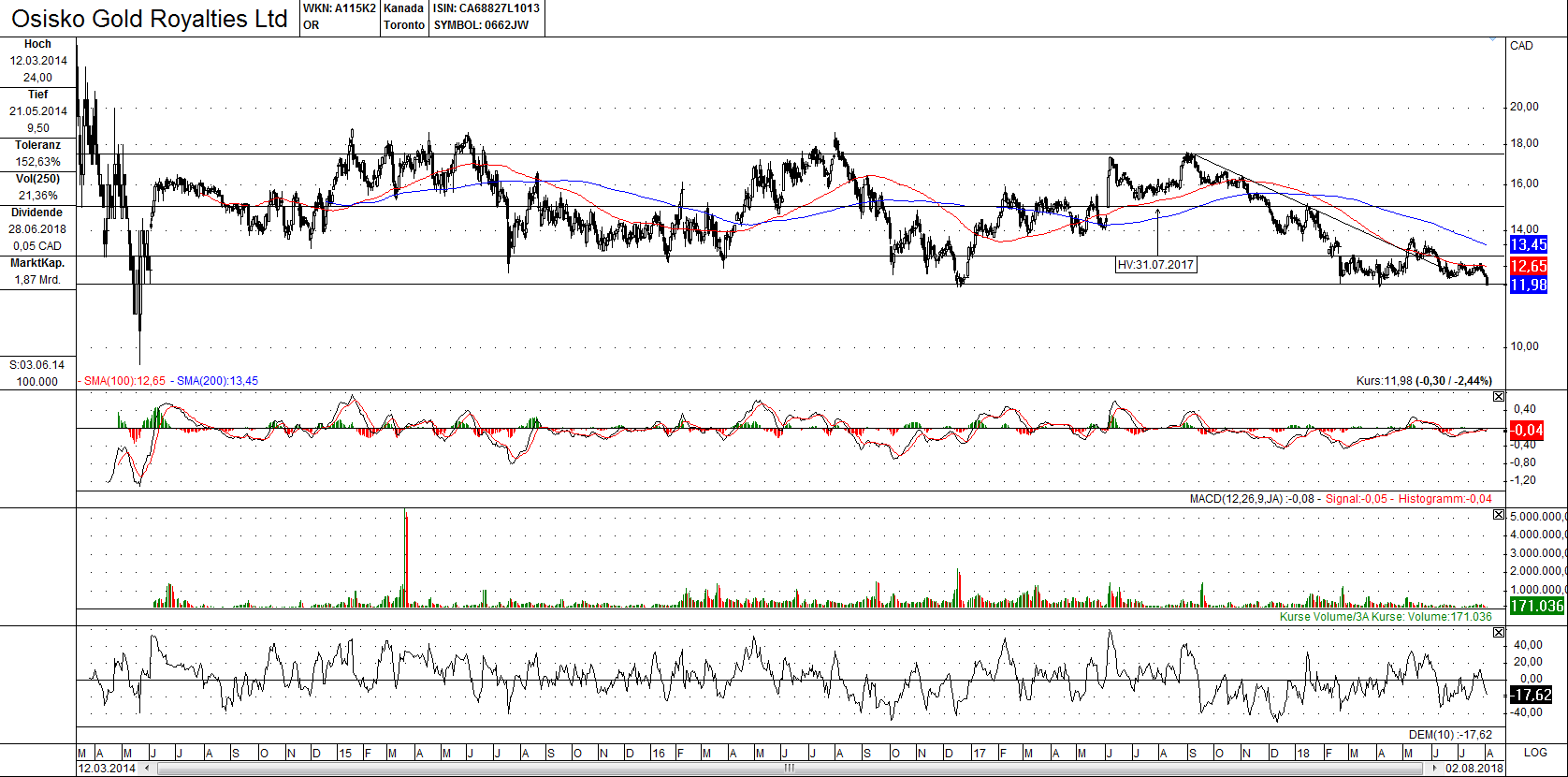
Task: Click the Kurse Volume/3A Kurs legend
Action: click(x=1387, y=617)
